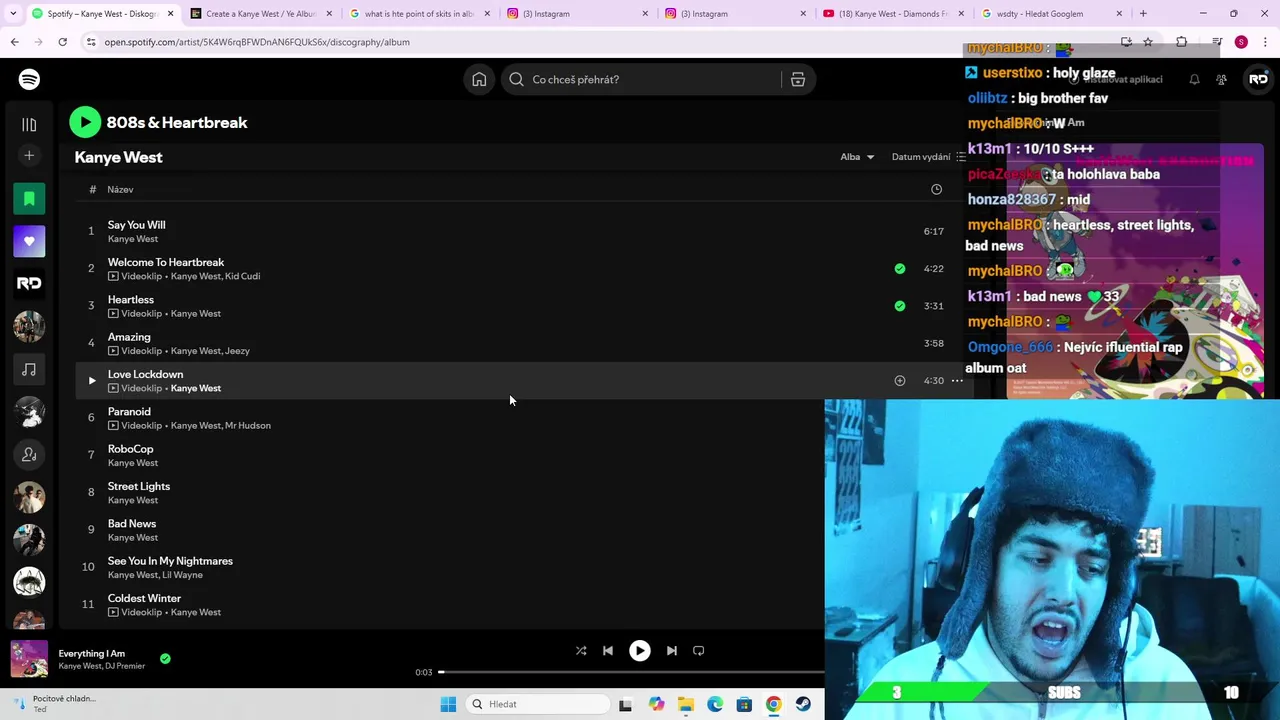Image resolution: width=1280 pixels, height=720 pixels.
Task: Open DJ Premier link in now playing
Action: pos(124,666)
